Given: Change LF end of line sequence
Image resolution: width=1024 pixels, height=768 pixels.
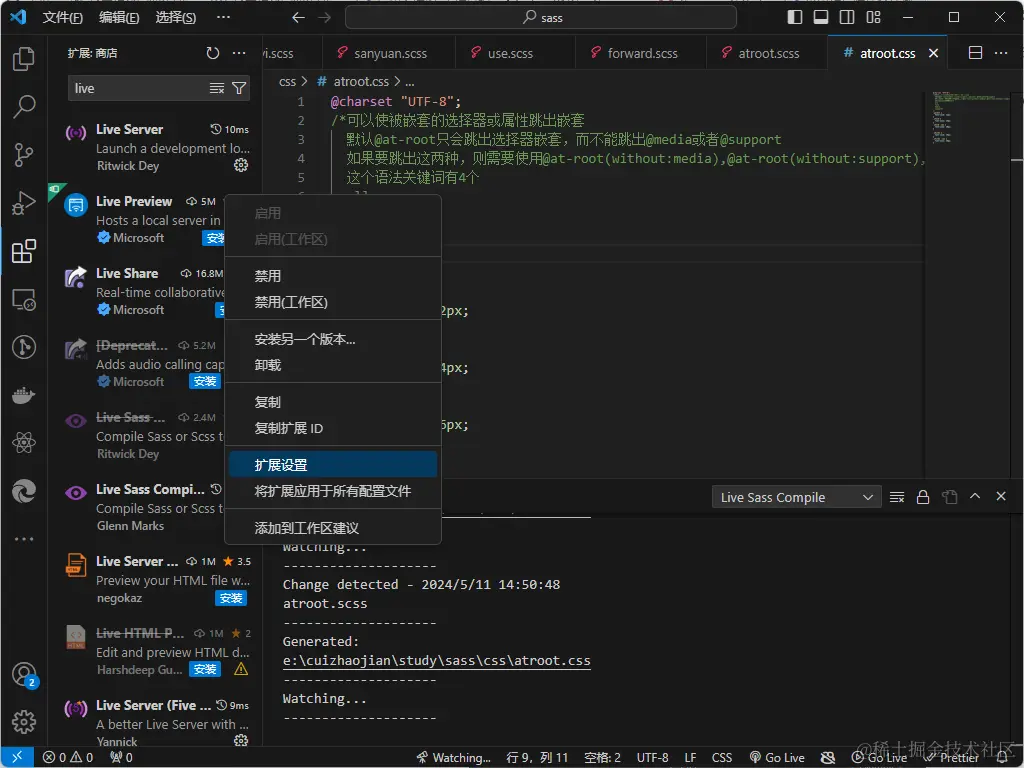Looking at the screenshot, I should (690, 758).
